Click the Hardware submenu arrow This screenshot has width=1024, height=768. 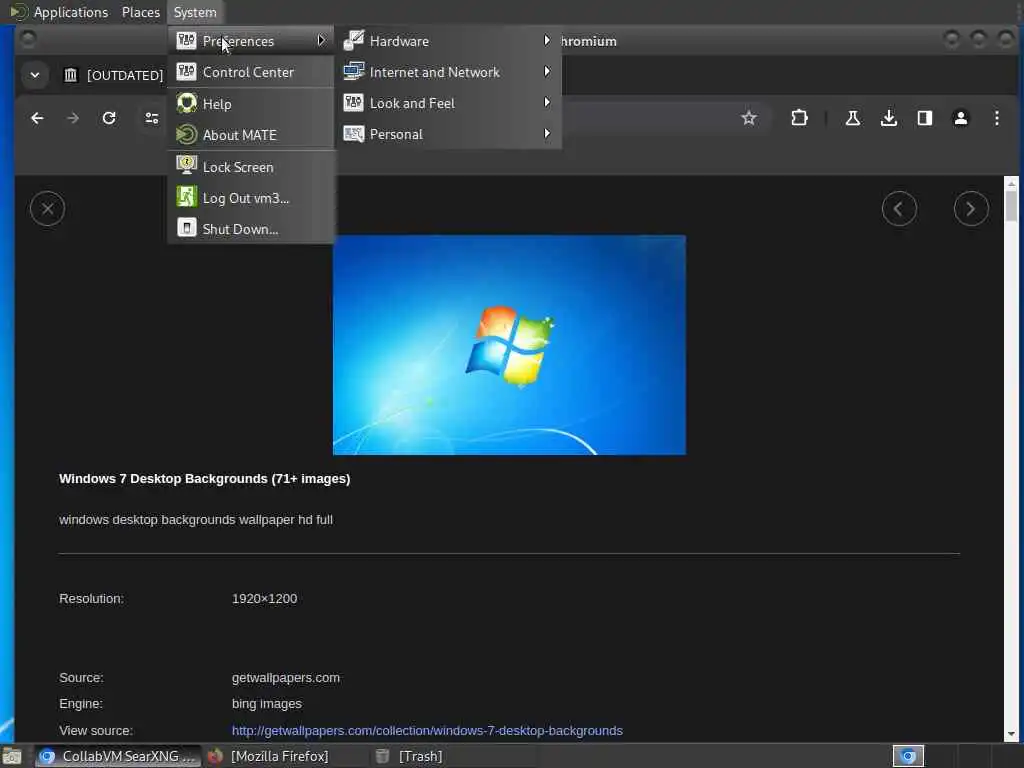(547, 40)
